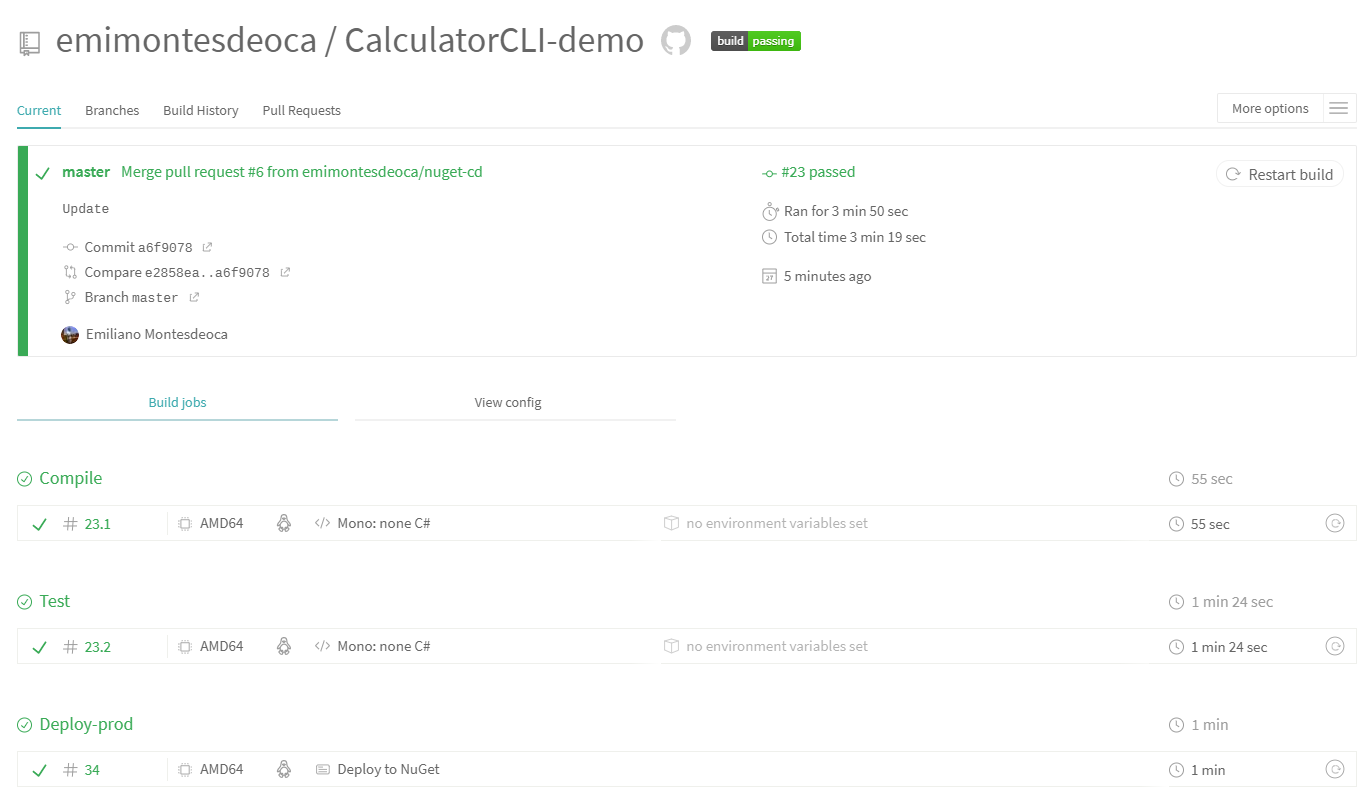The height and width of the screenshot is (803, 1369).
Task: Open job 34 Deploy to NuGet row
Action: pos(388,769)
